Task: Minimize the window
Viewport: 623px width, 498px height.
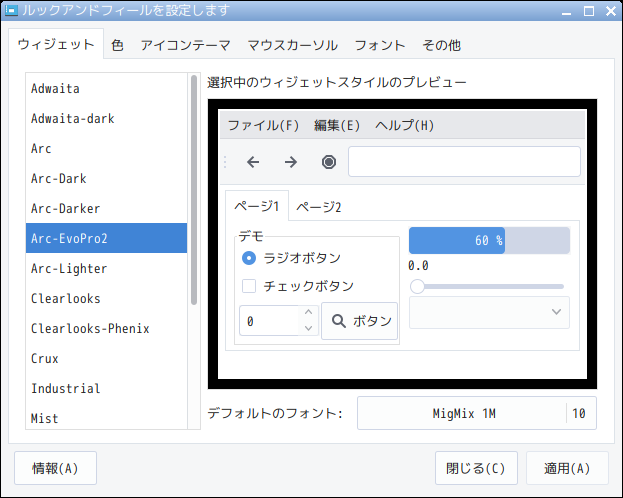Action: [567, 12]
